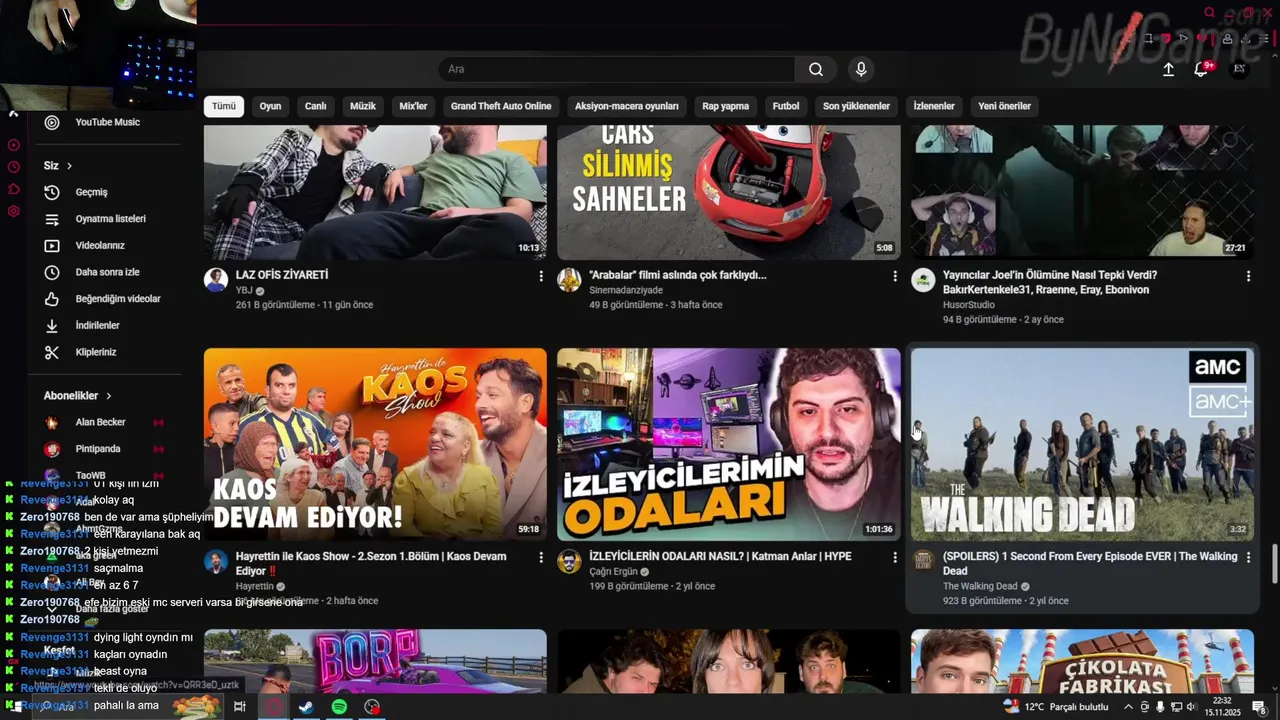
Task: Open Hayrettin ile Kaos Show video title
Action: click(371, 563)
